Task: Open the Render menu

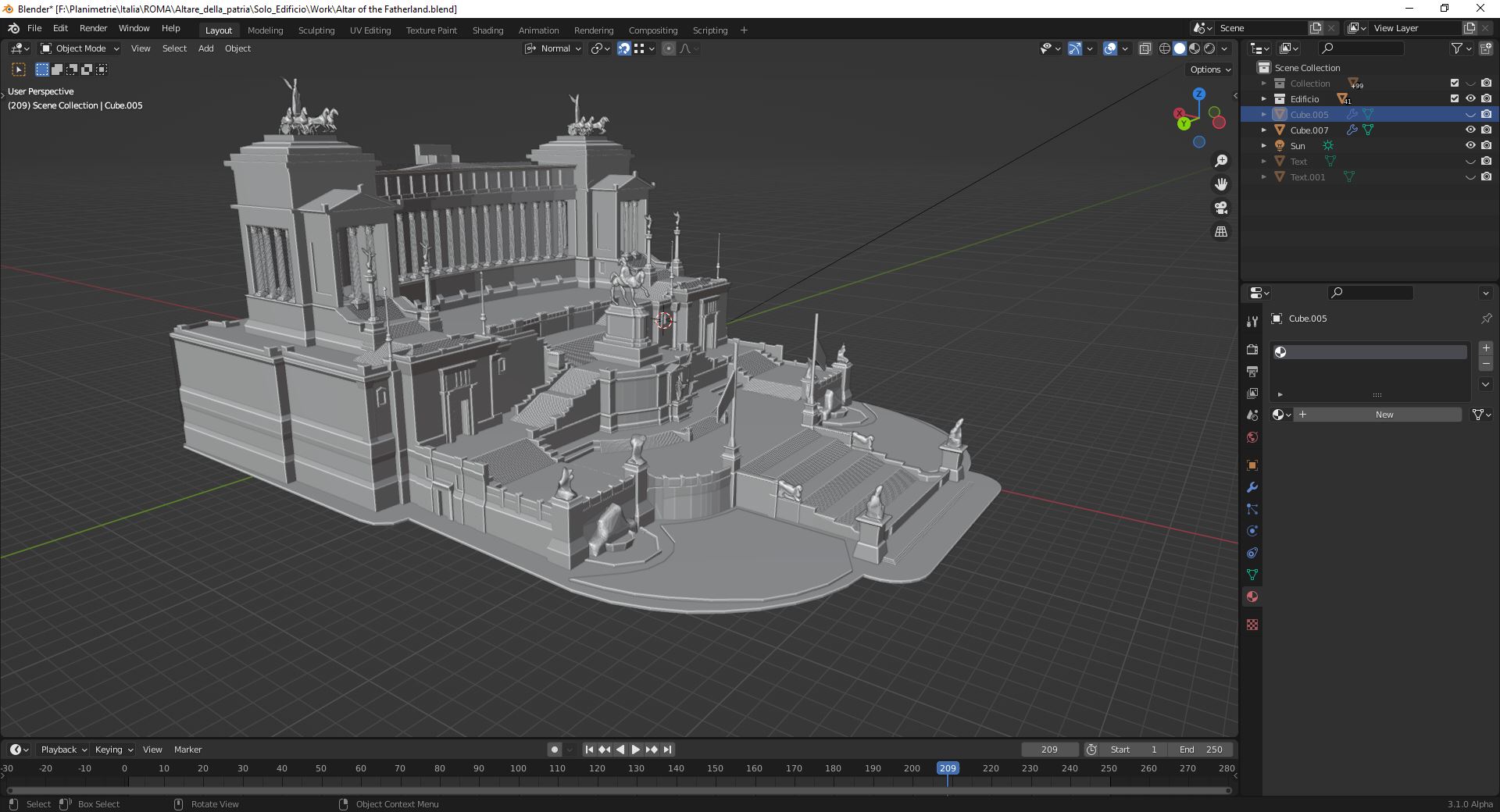Action: point(93,28)
